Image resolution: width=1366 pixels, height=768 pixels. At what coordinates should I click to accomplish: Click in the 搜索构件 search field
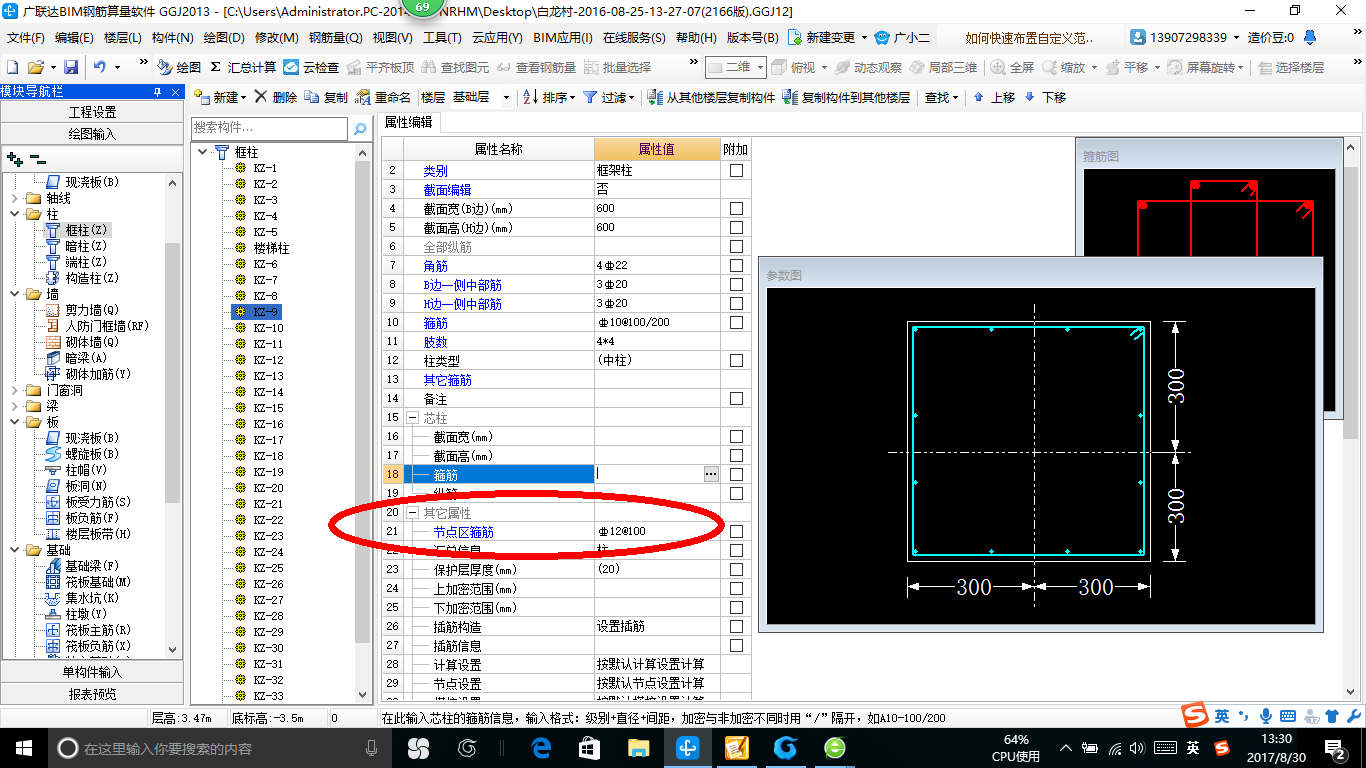269,129
